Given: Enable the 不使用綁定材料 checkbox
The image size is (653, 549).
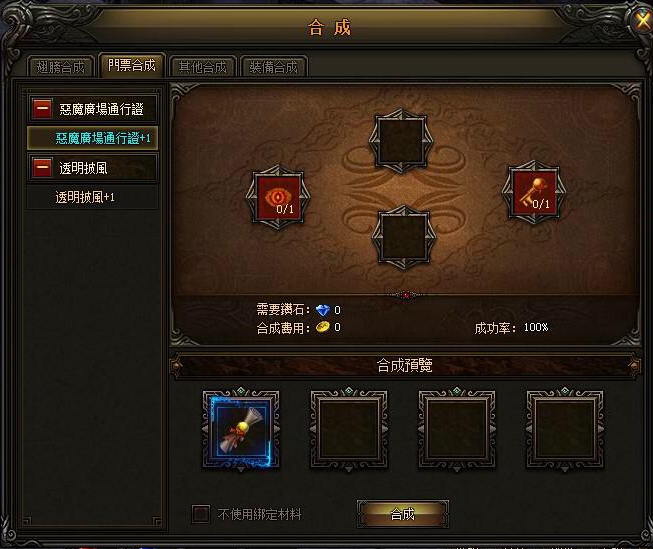Looking at the screenshot, I should point(201,514).
